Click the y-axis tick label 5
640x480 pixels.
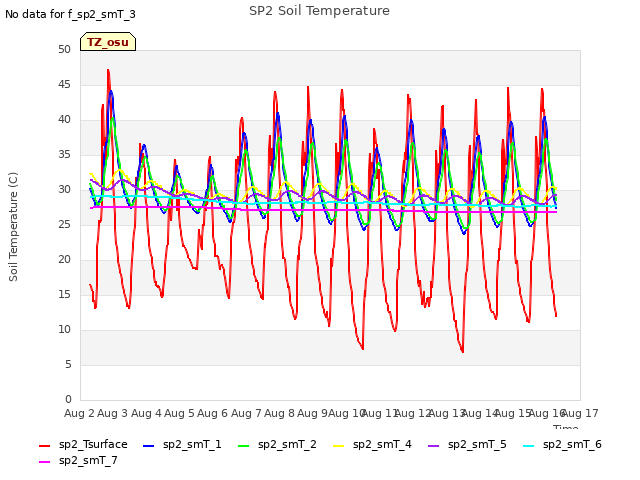[68, 364]
